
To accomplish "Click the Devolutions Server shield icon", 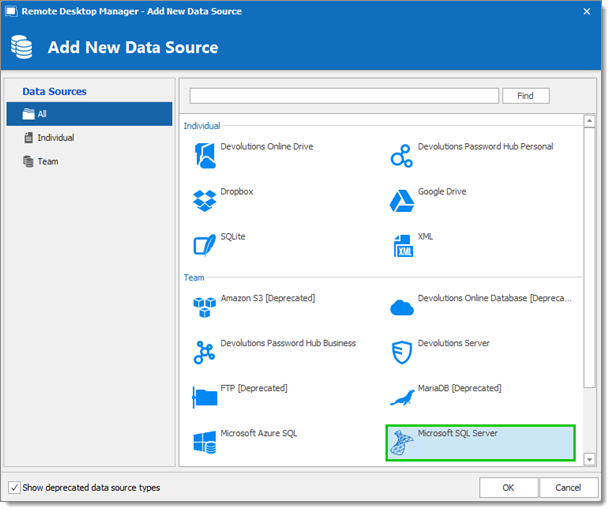I will coord(402,352).
